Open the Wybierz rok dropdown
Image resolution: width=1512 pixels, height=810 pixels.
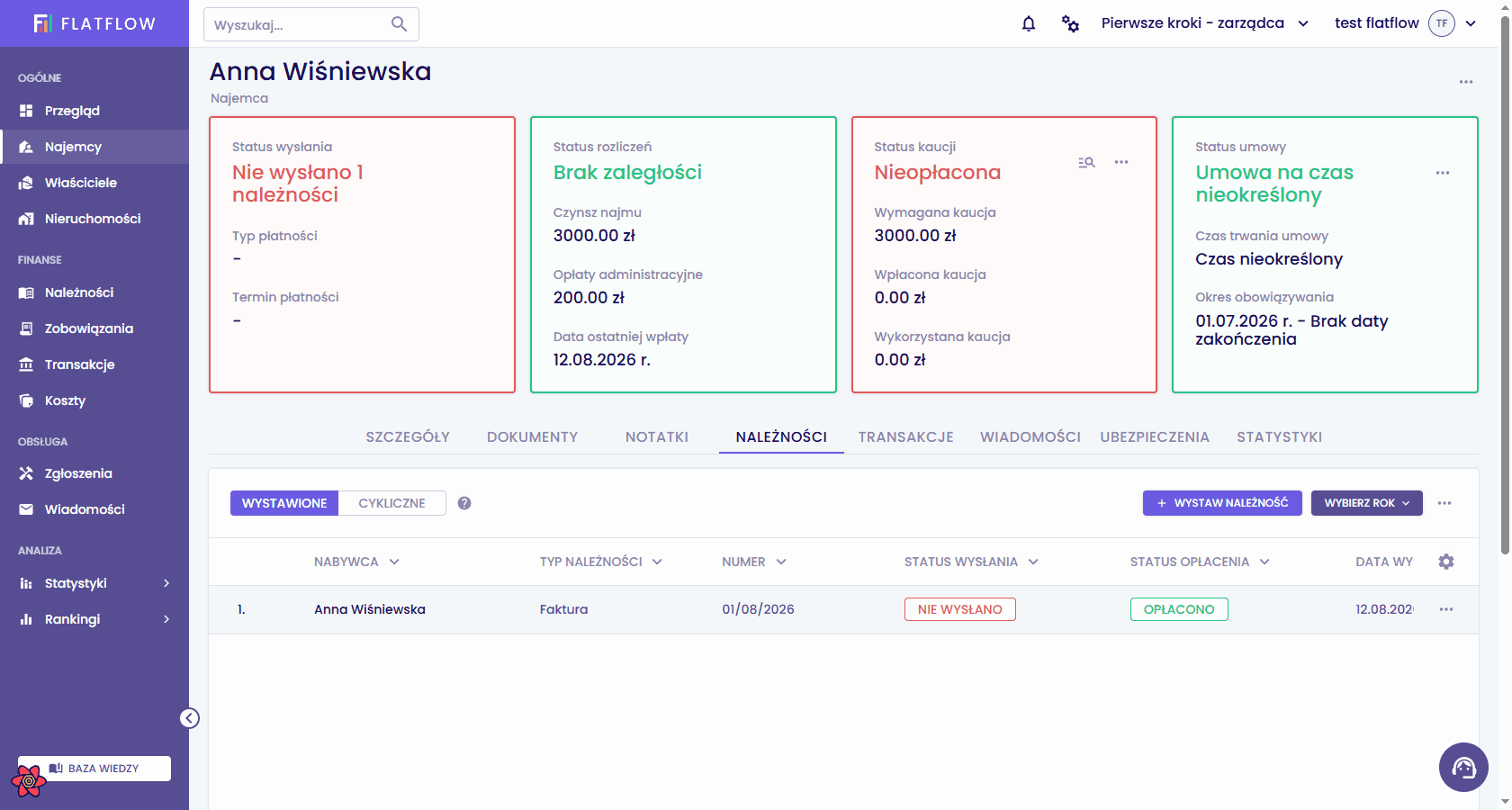pyautogui.click(x=1366, y=503)
